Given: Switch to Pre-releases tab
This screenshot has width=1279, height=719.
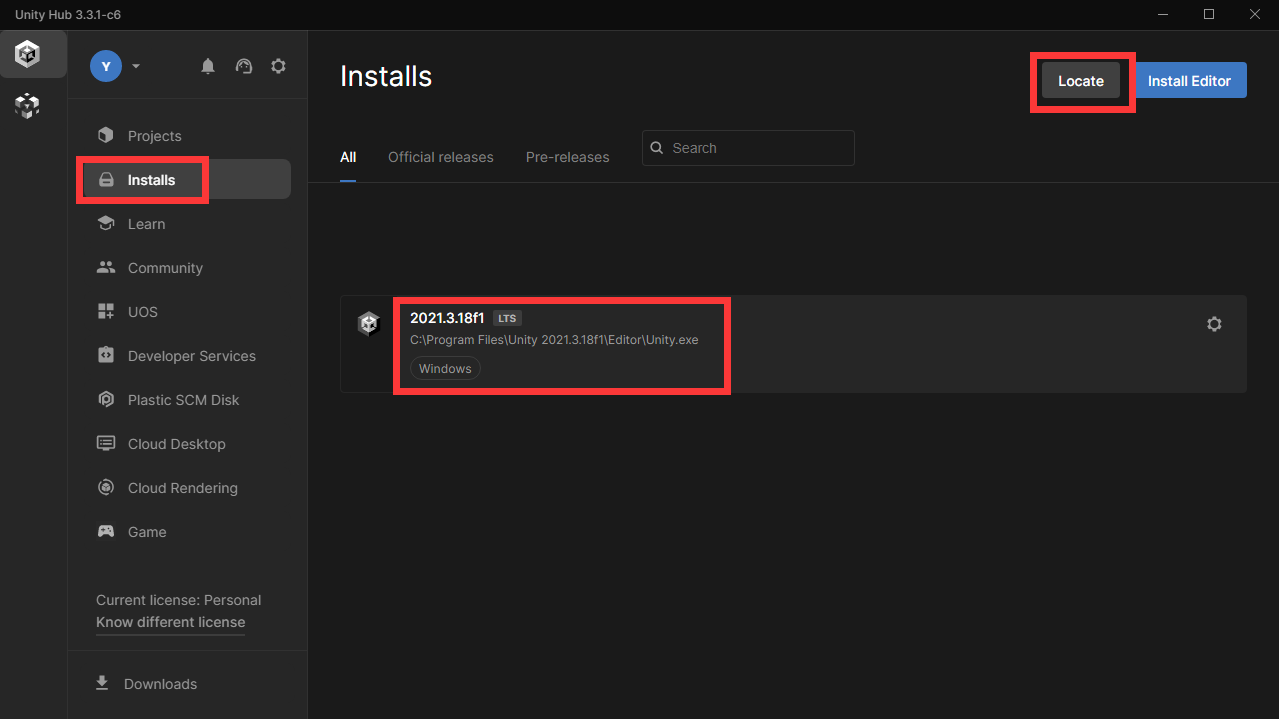Looking at the screenshot, I should point(568,157).
